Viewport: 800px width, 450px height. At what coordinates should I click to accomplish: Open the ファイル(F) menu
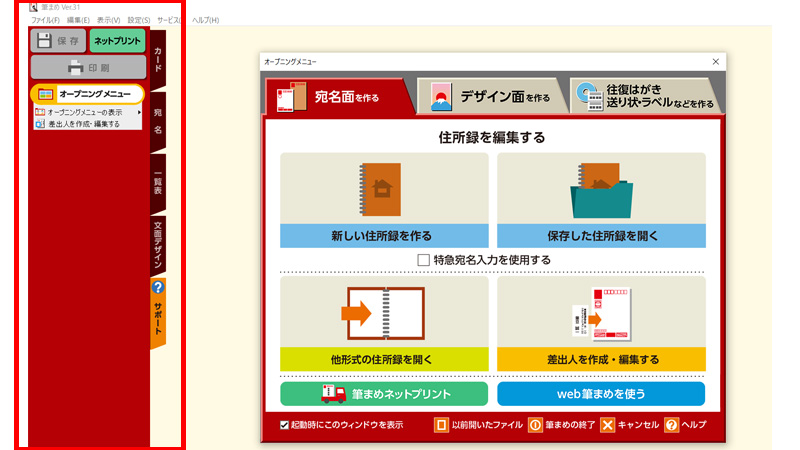(45, 20)
